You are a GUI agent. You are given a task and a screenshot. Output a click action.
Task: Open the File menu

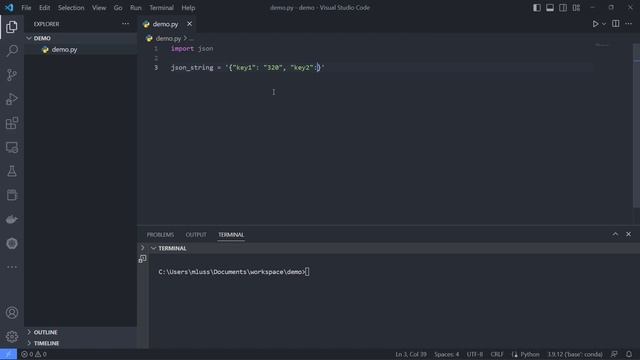(x=26, y=8)
